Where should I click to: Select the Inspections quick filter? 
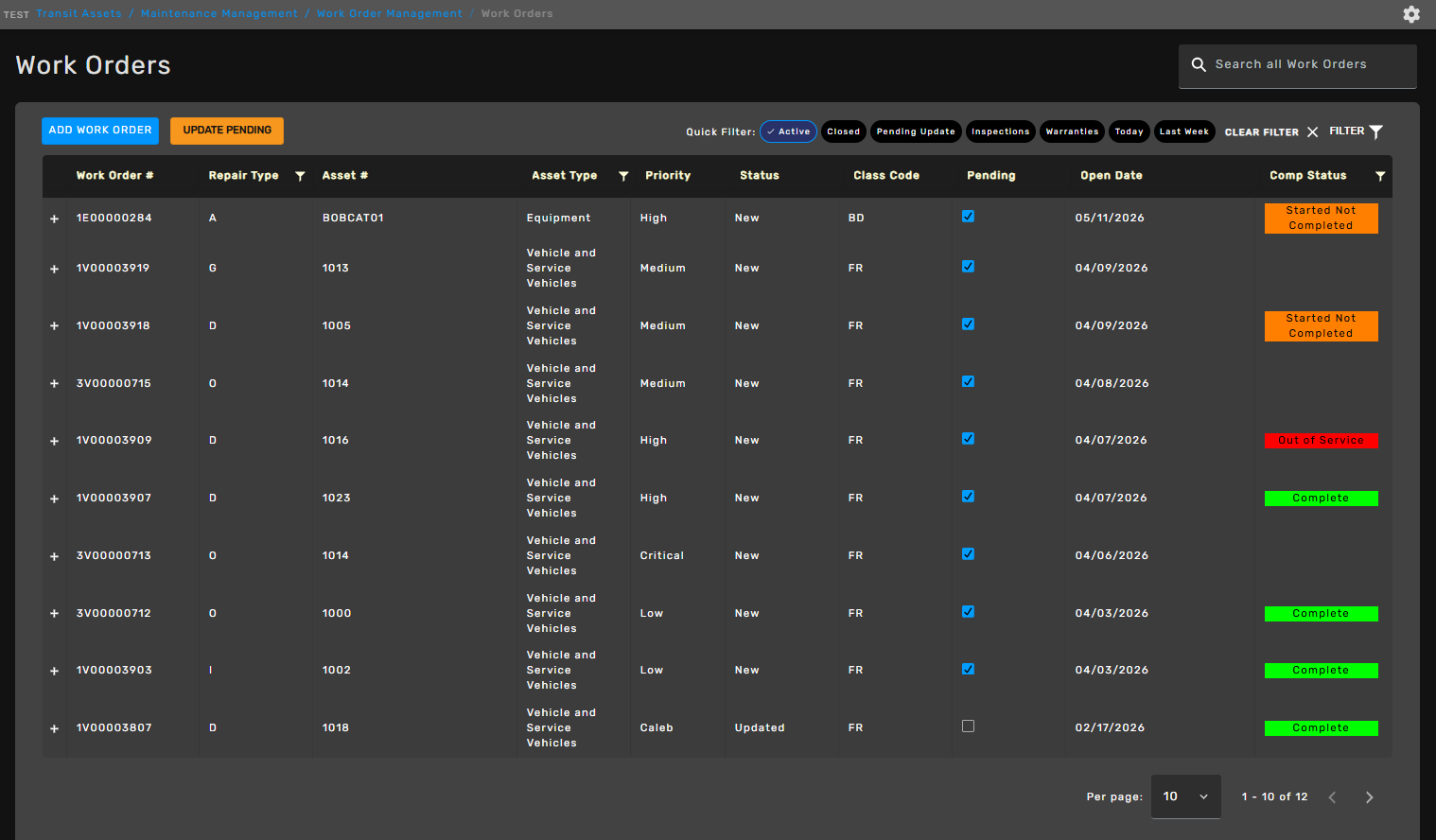click(1001, 131)
